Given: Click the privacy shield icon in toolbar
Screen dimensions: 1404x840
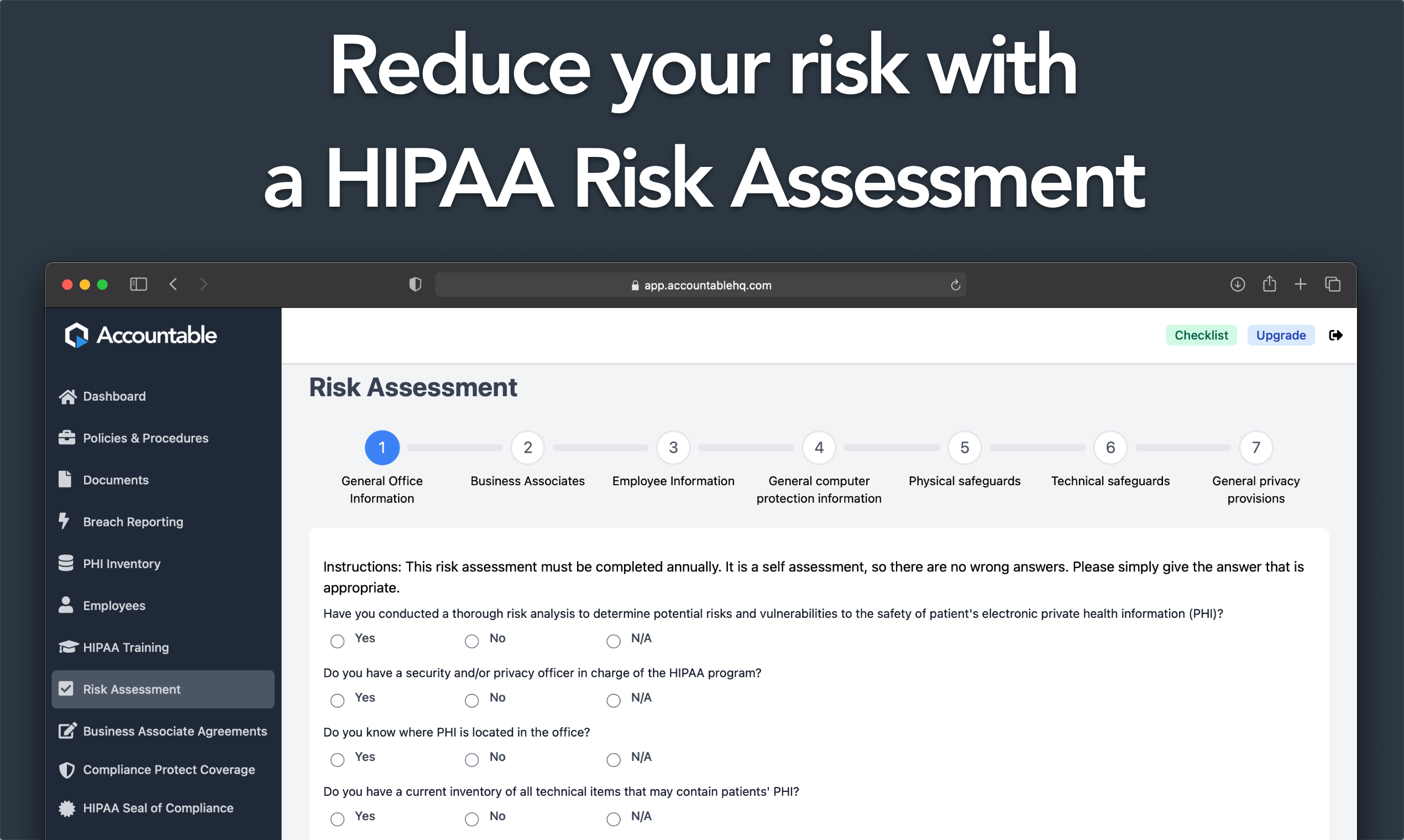Looking at the screenshot, I should pyautogui.click(x=415, y=284).
